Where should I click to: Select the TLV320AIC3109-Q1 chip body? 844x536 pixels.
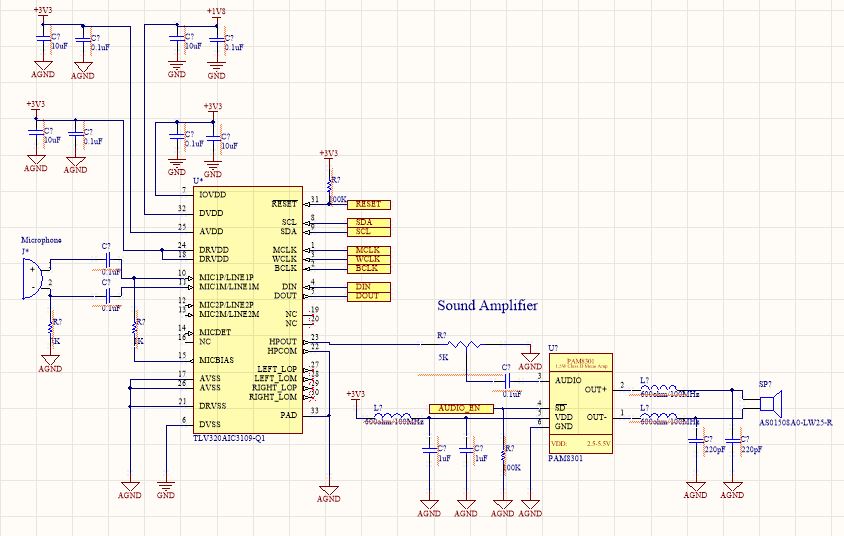coord(248,310)
